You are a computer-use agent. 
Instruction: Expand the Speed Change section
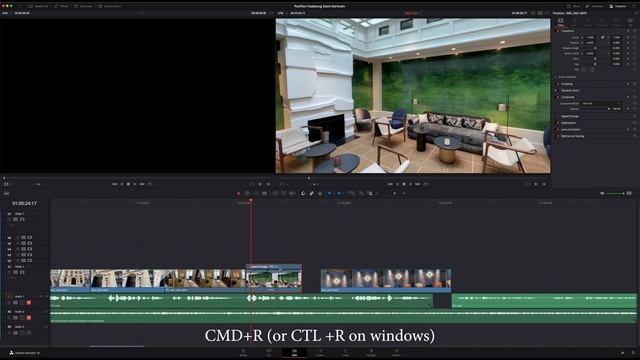point(570,116)
